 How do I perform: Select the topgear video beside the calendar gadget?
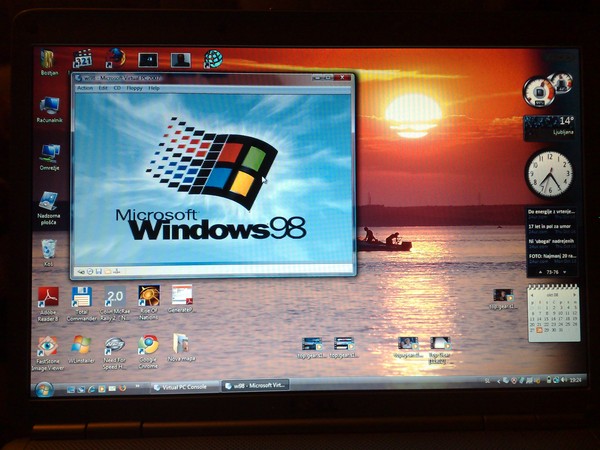coord(503,300)
